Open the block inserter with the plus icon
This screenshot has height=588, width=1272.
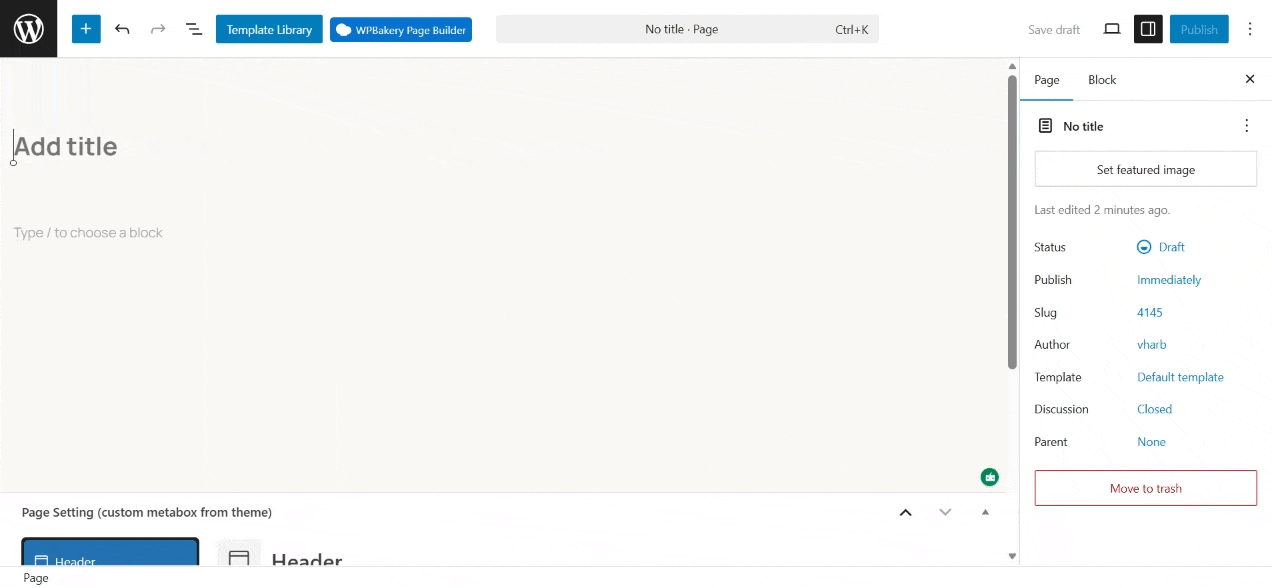pos(85,28)
